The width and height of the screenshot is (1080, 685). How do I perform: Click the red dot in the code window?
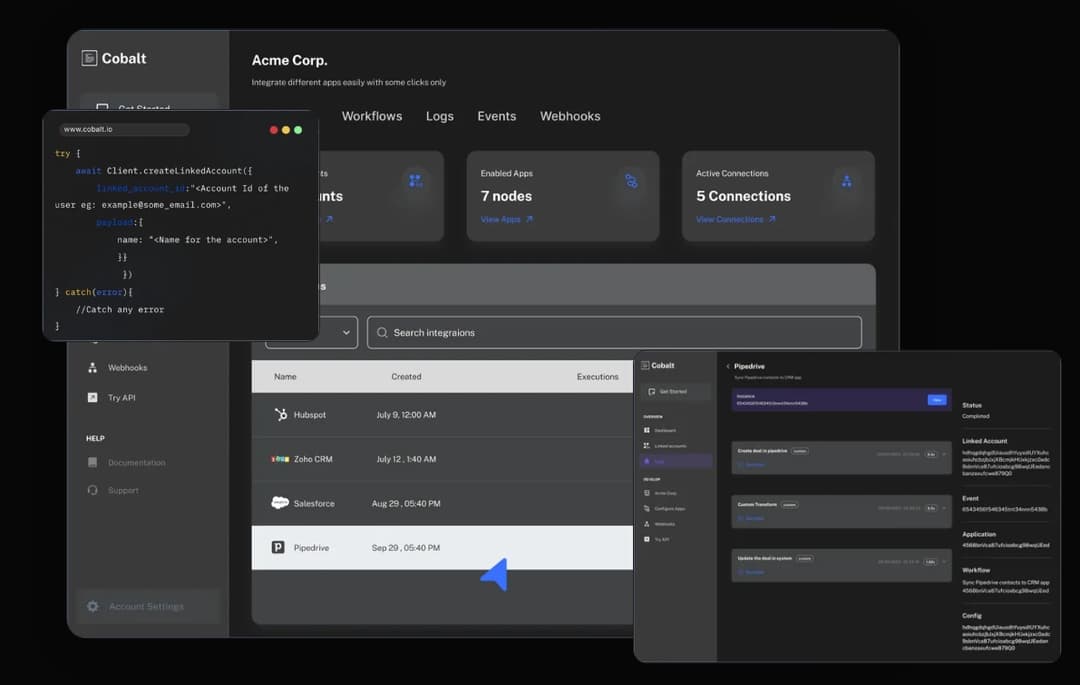[x=273, y=130]
